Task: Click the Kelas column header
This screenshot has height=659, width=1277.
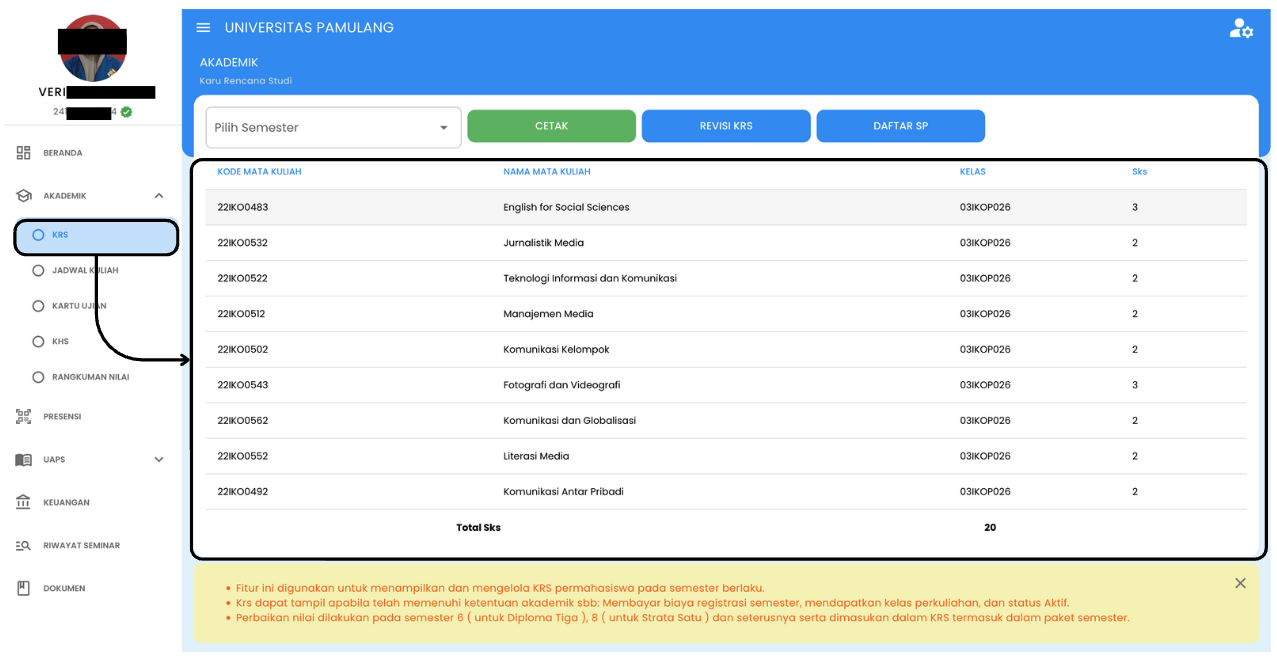Action: pos(972,172)
